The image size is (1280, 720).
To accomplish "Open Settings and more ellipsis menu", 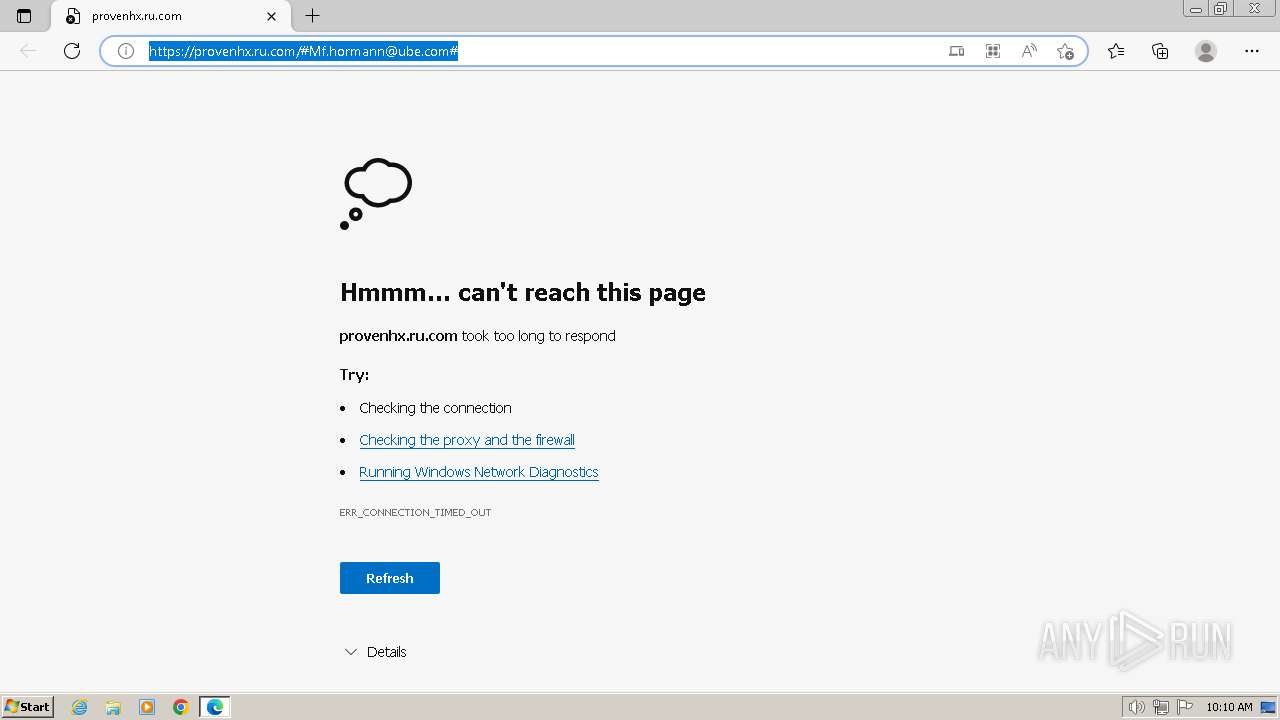I will [1252, 51].
